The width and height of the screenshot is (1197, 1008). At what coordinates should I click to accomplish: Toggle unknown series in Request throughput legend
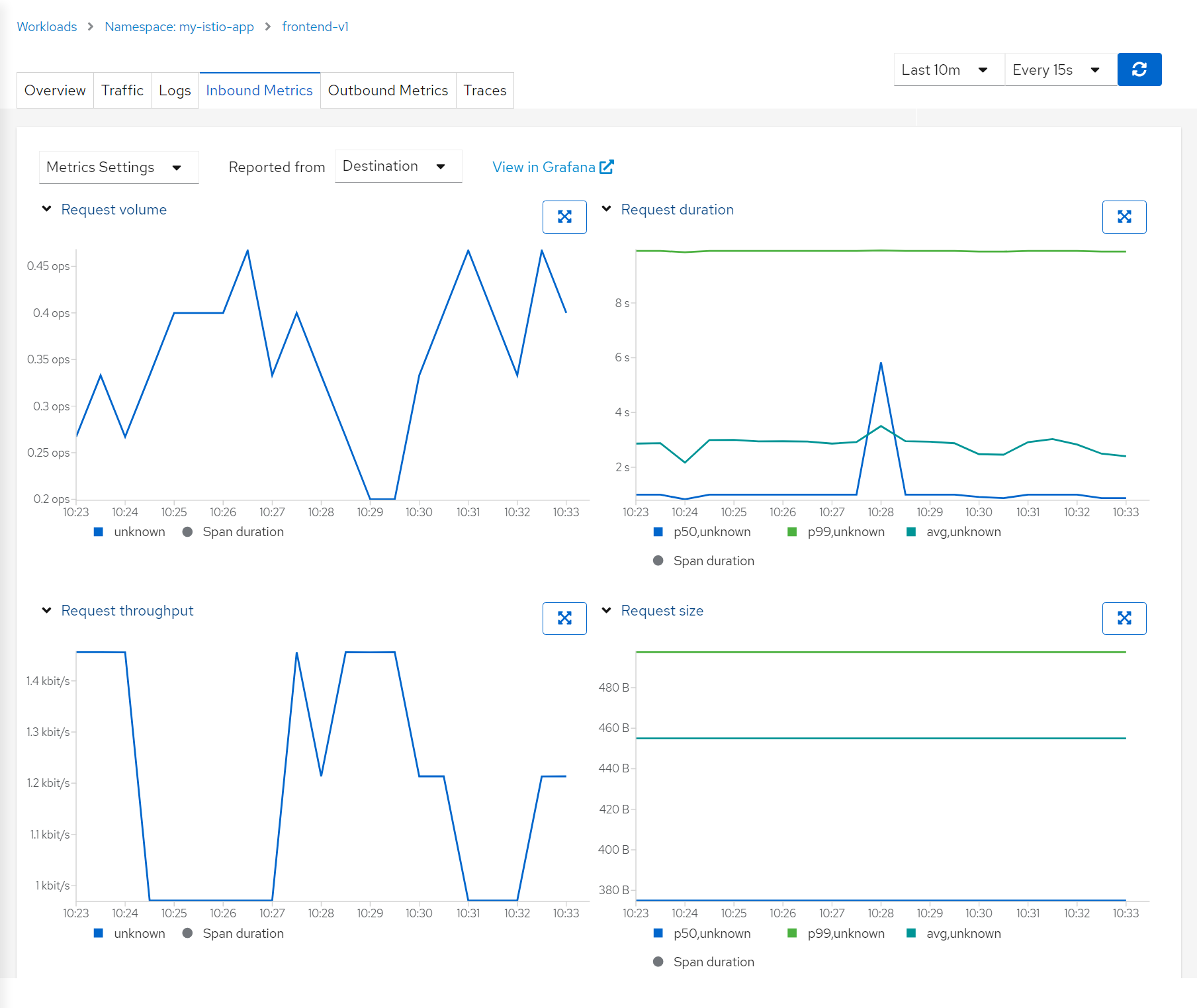pyautogui.click(x=130, y=933)
